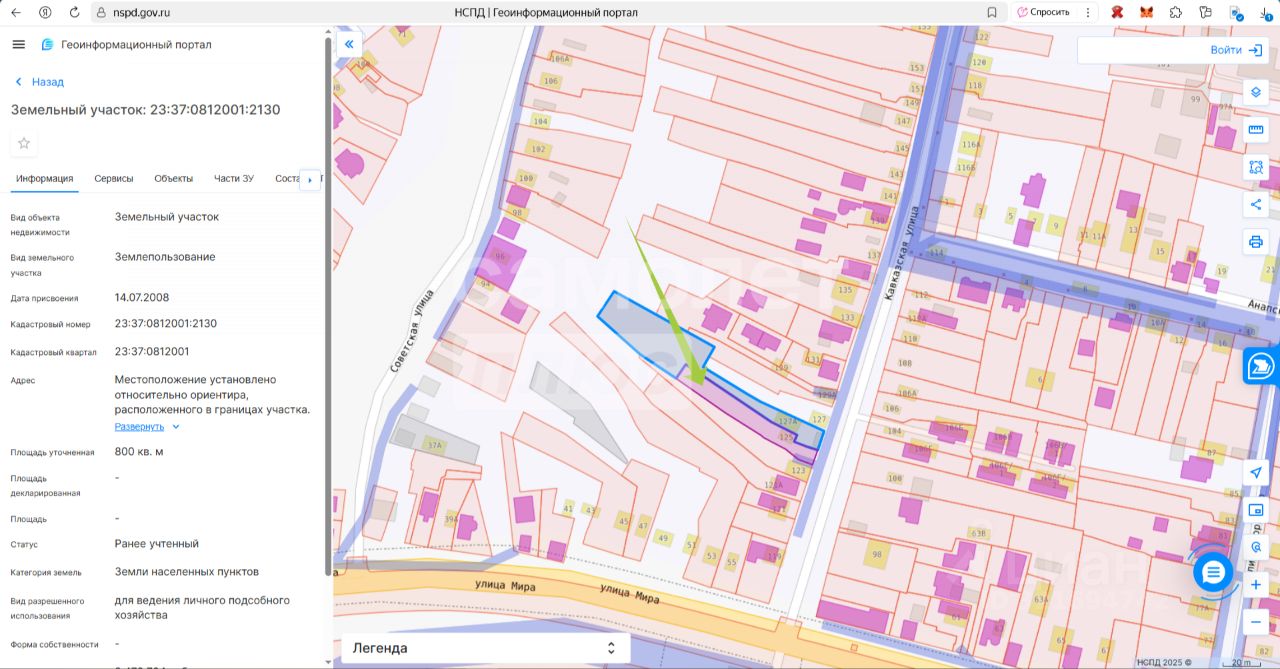
Task: Open the round blue chat button
Action: click(x=1213, y=572)
